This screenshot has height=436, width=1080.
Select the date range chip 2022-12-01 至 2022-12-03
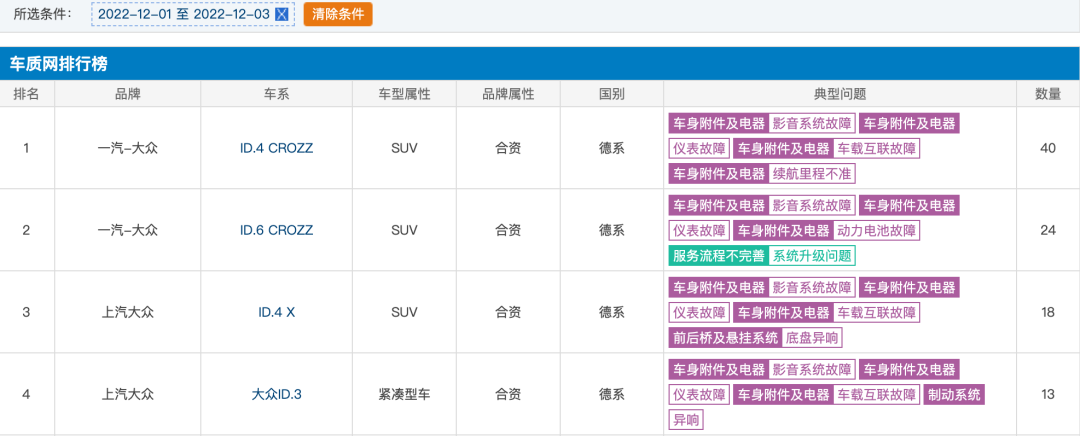(193, 14)
